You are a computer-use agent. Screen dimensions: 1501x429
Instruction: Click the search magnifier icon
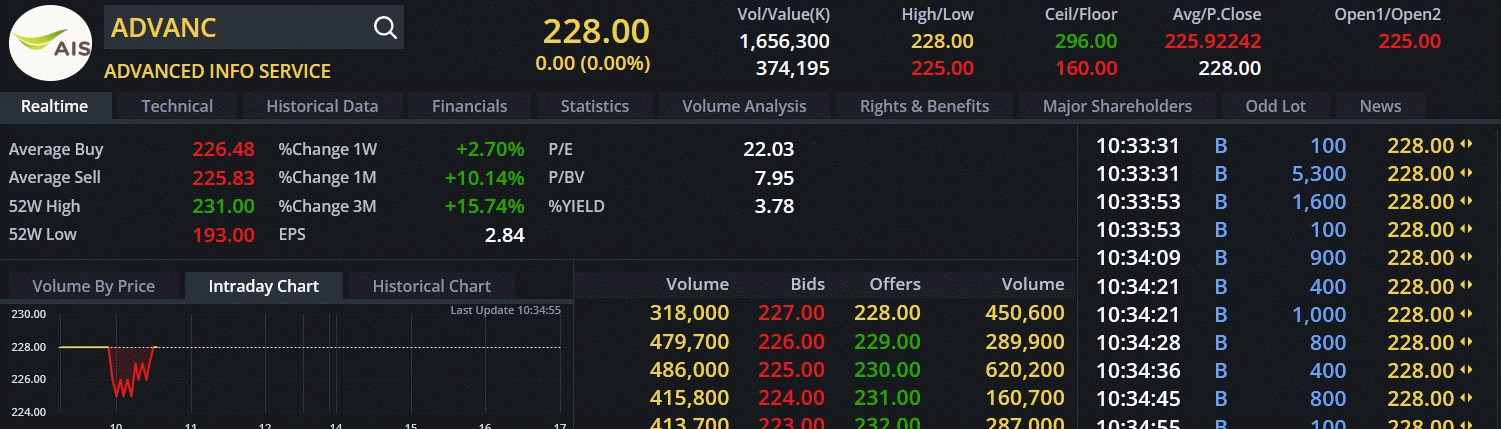coord(385,28)
